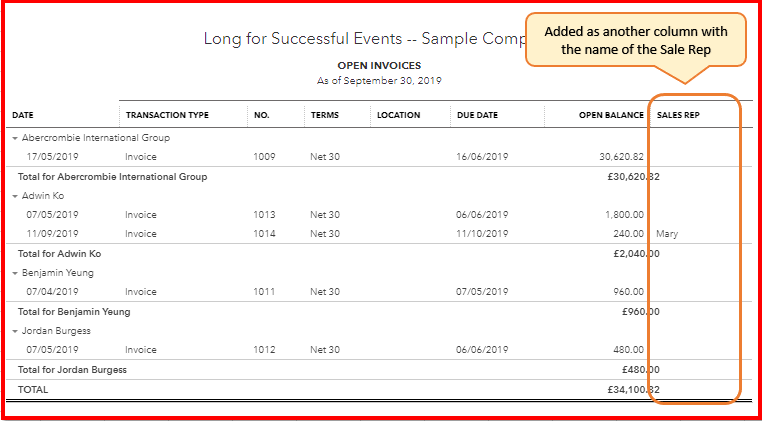Open invoice 1013 dated 07/05/2019
Viewport: 762px width, 421px height.
pos(263,215)
